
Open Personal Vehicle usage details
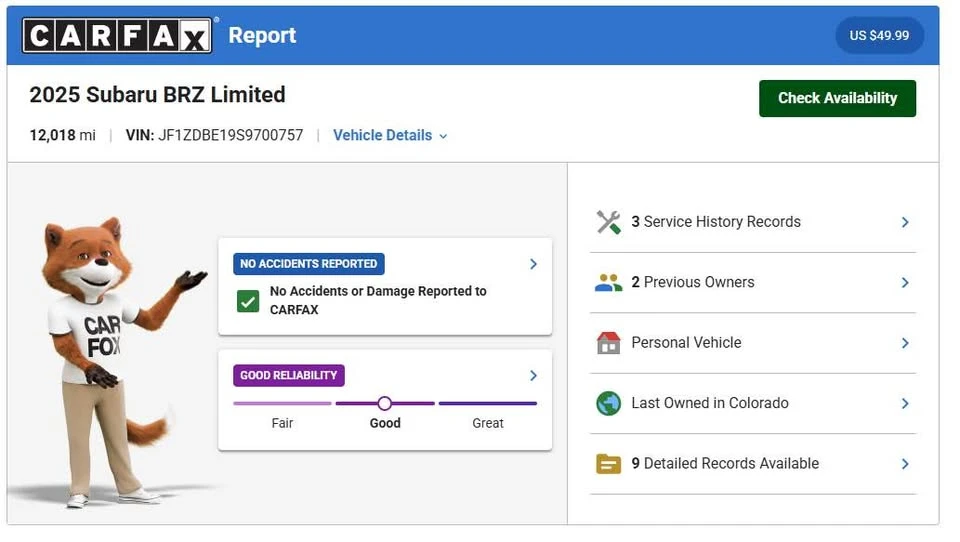[753, 343]
